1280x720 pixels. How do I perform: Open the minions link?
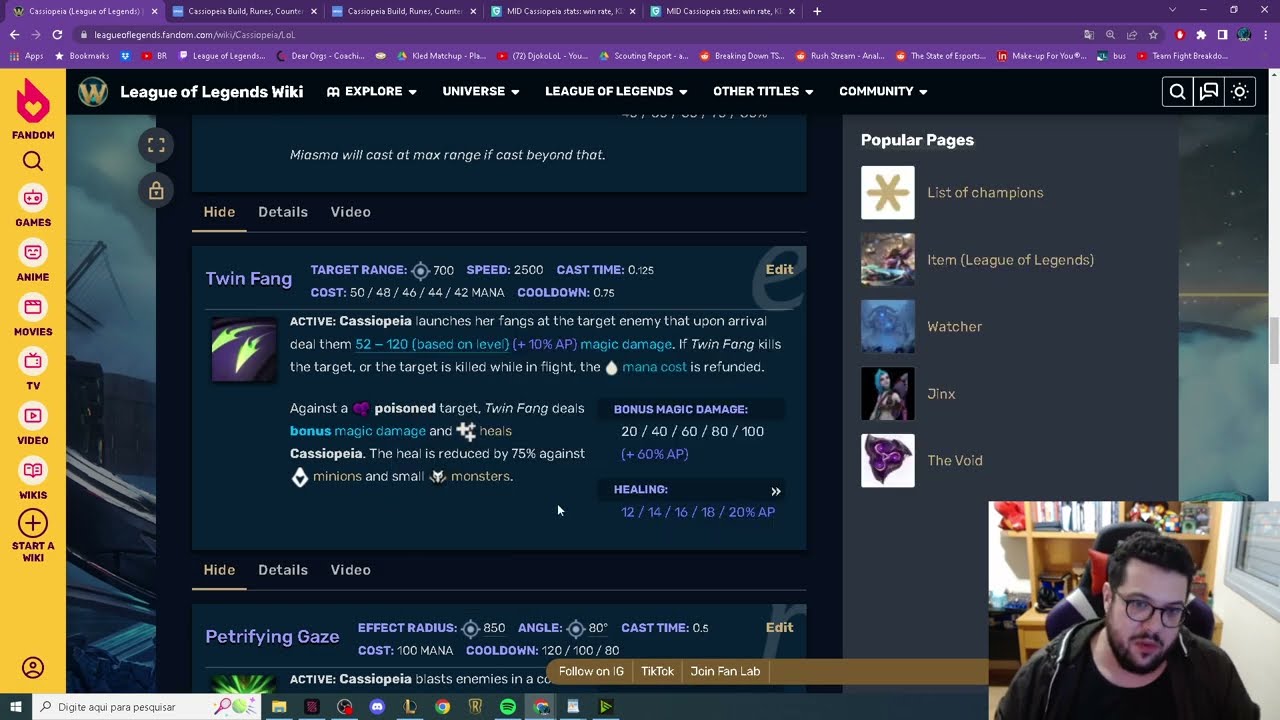[337, 476]
